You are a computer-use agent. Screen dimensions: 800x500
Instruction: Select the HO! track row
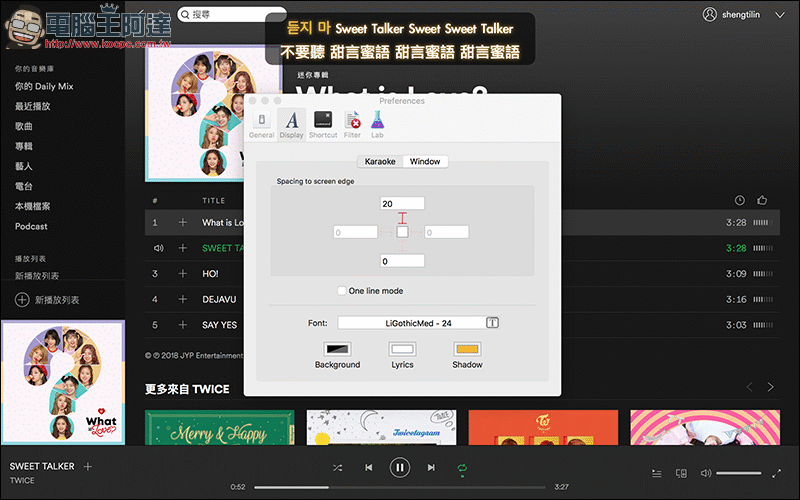pyautogui.click(x=462, y=274)
